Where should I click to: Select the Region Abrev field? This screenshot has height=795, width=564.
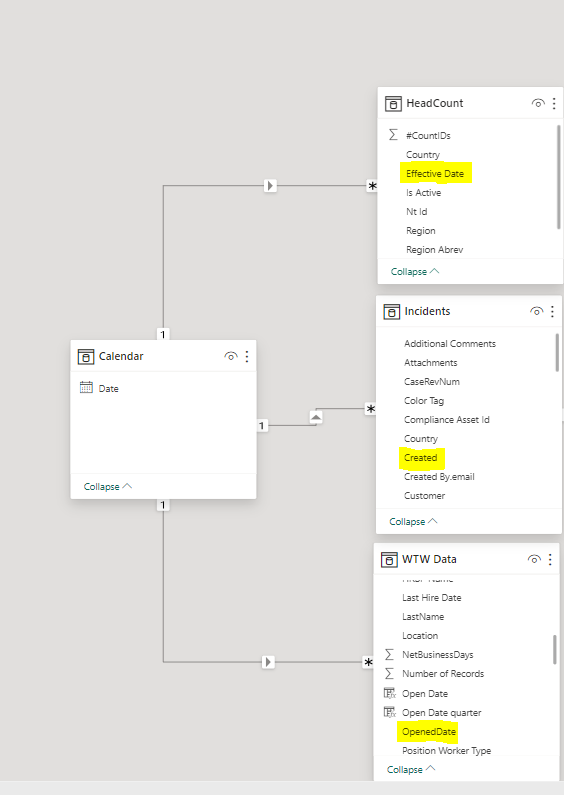[x=435, y=249]
